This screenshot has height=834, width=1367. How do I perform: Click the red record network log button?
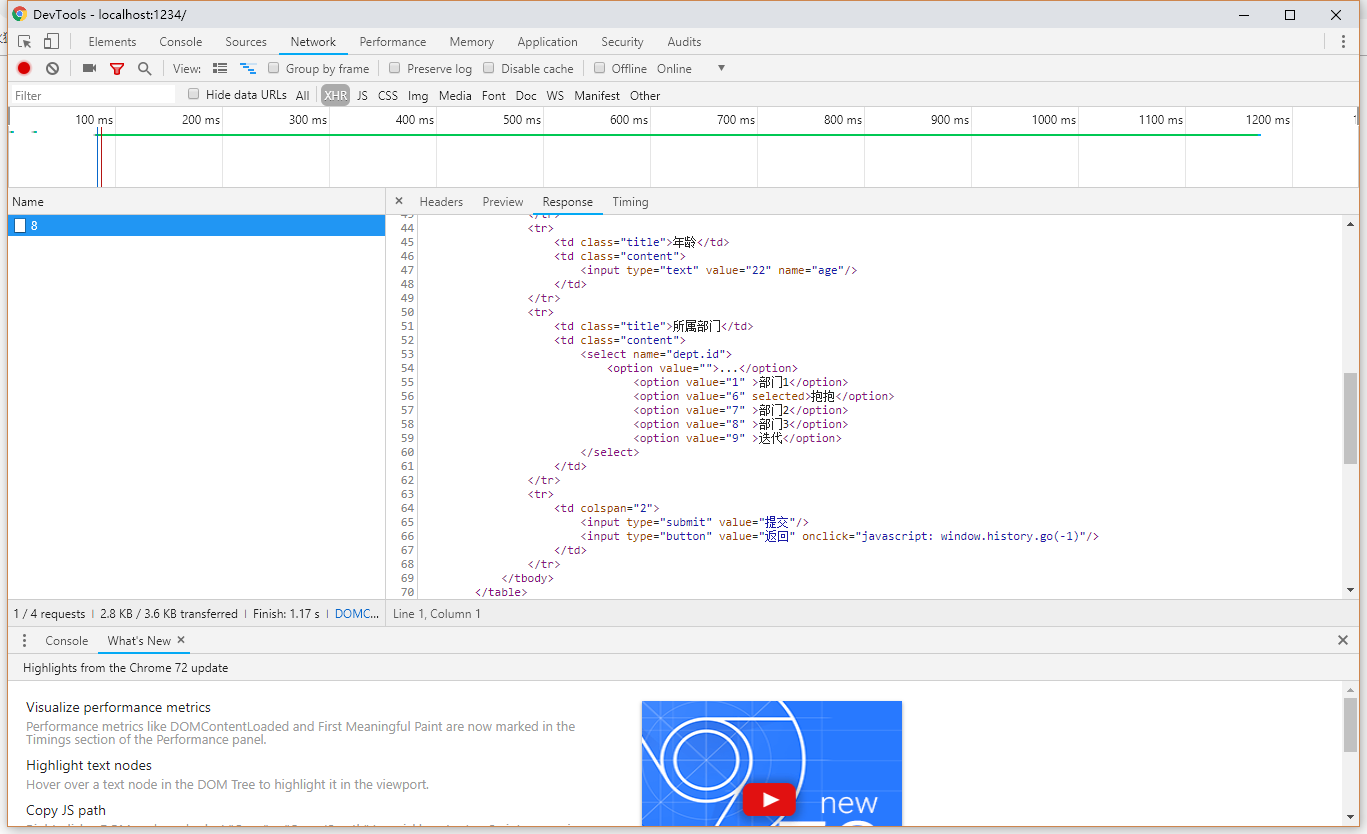click(24, 68)
